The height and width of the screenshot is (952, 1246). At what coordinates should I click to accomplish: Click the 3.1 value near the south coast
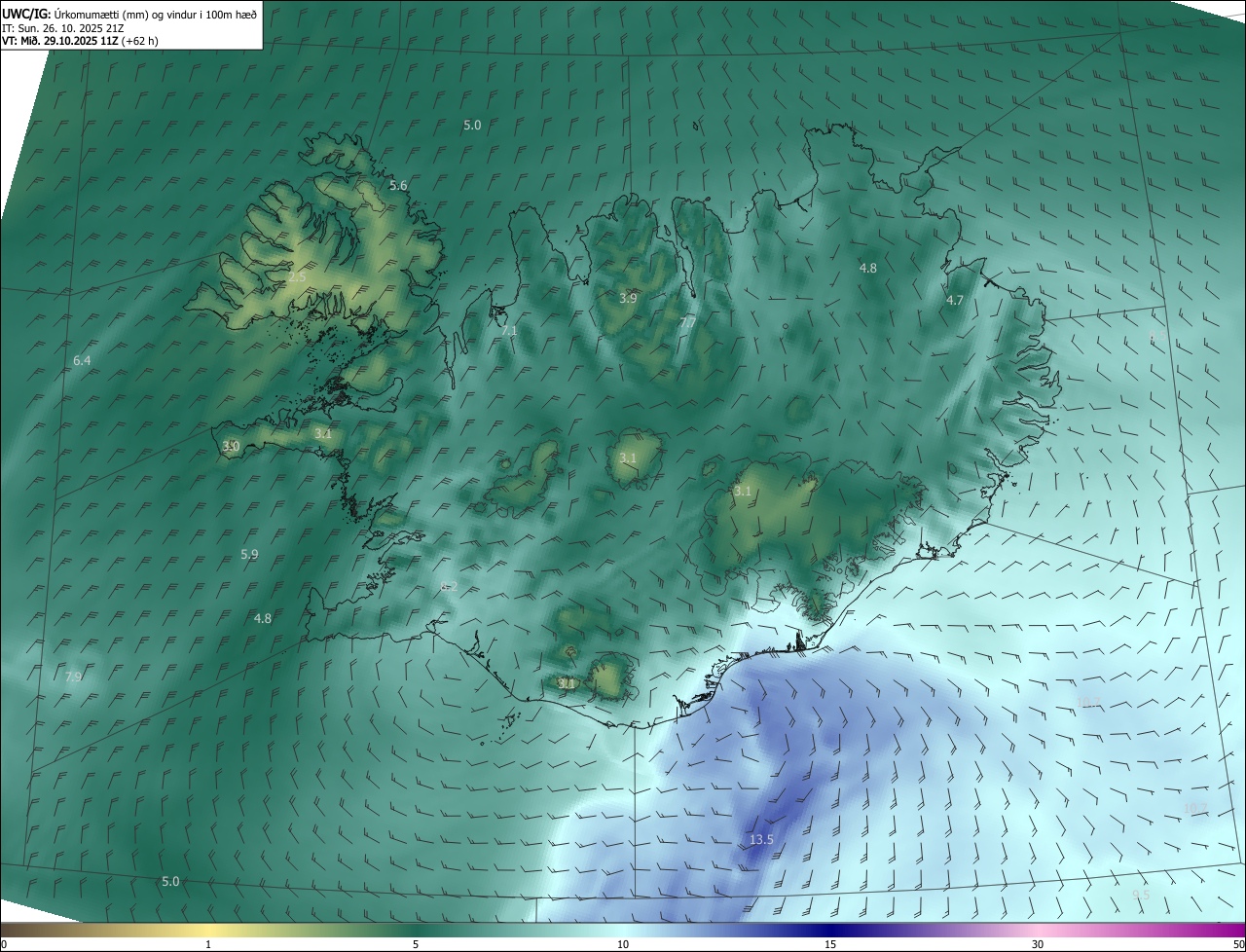567,683
